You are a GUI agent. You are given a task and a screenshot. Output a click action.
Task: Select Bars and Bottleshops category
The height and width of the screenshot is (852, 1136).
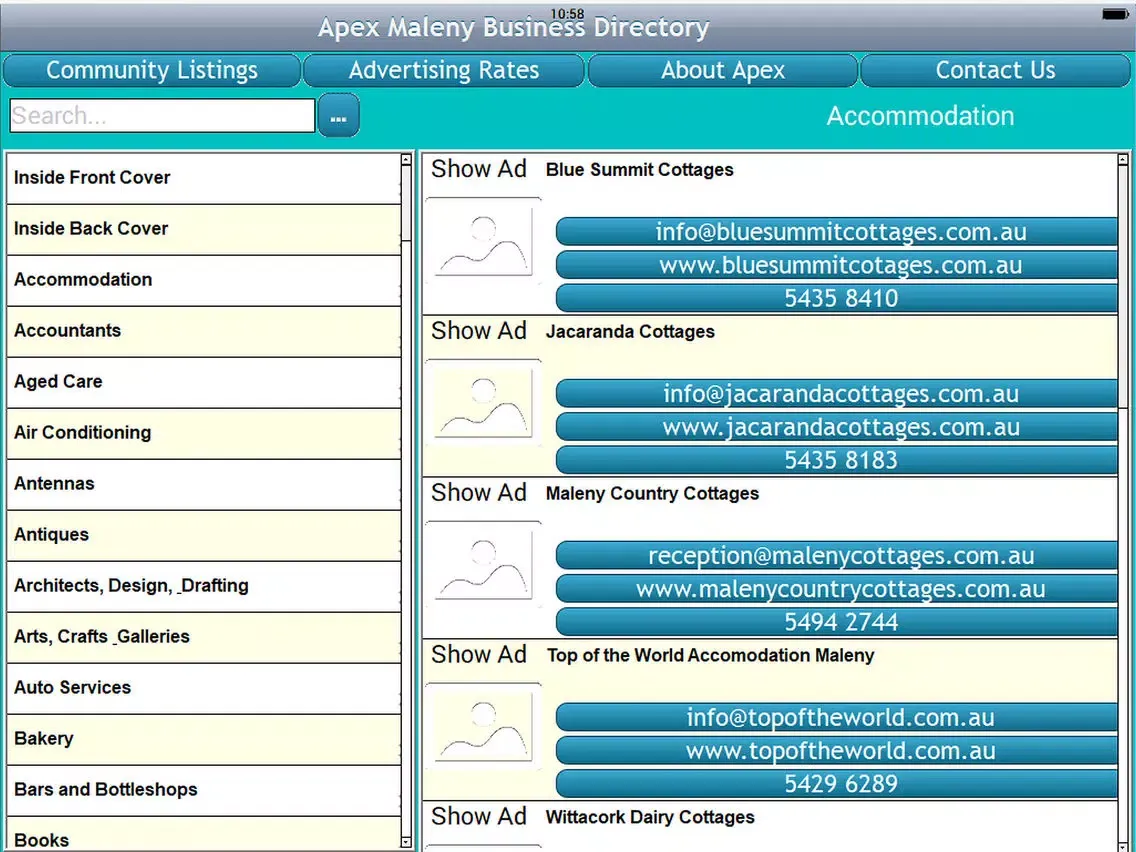tap(204, 790)
